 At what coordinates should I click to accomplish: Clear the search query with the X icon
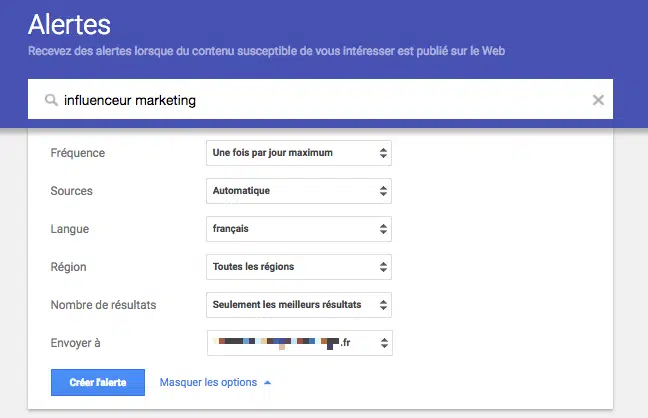[x=598, y=100]
